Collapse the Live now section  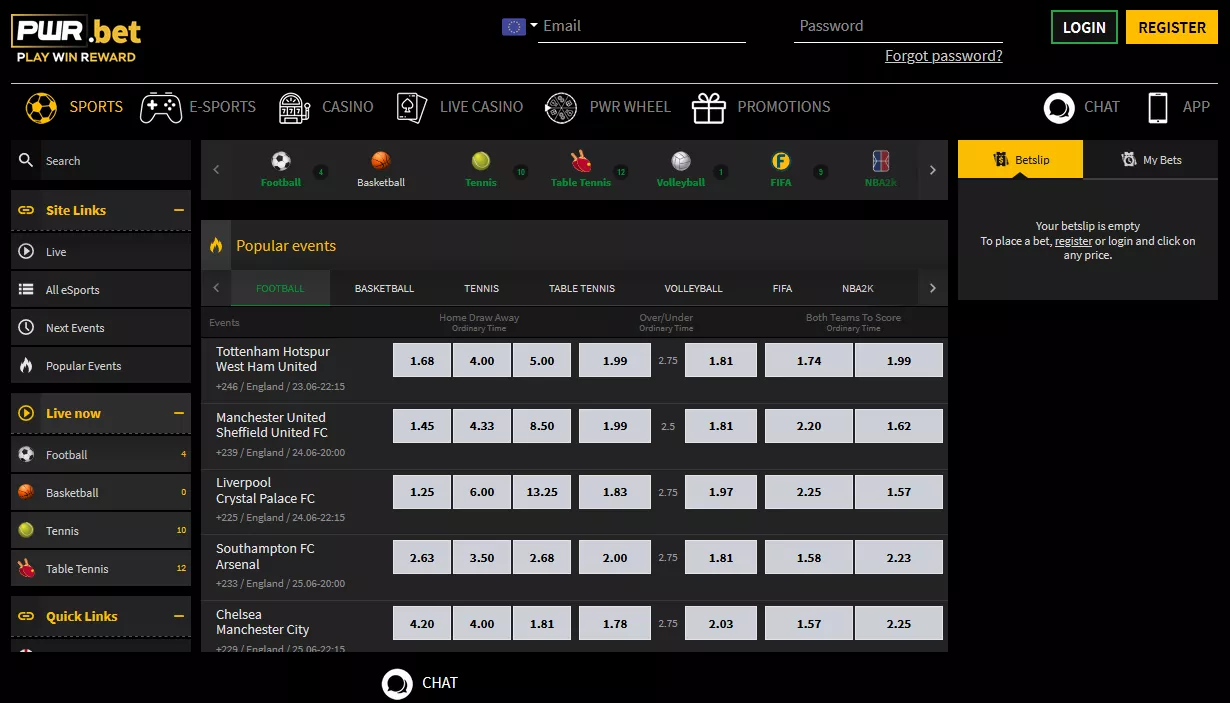(181, 413)
